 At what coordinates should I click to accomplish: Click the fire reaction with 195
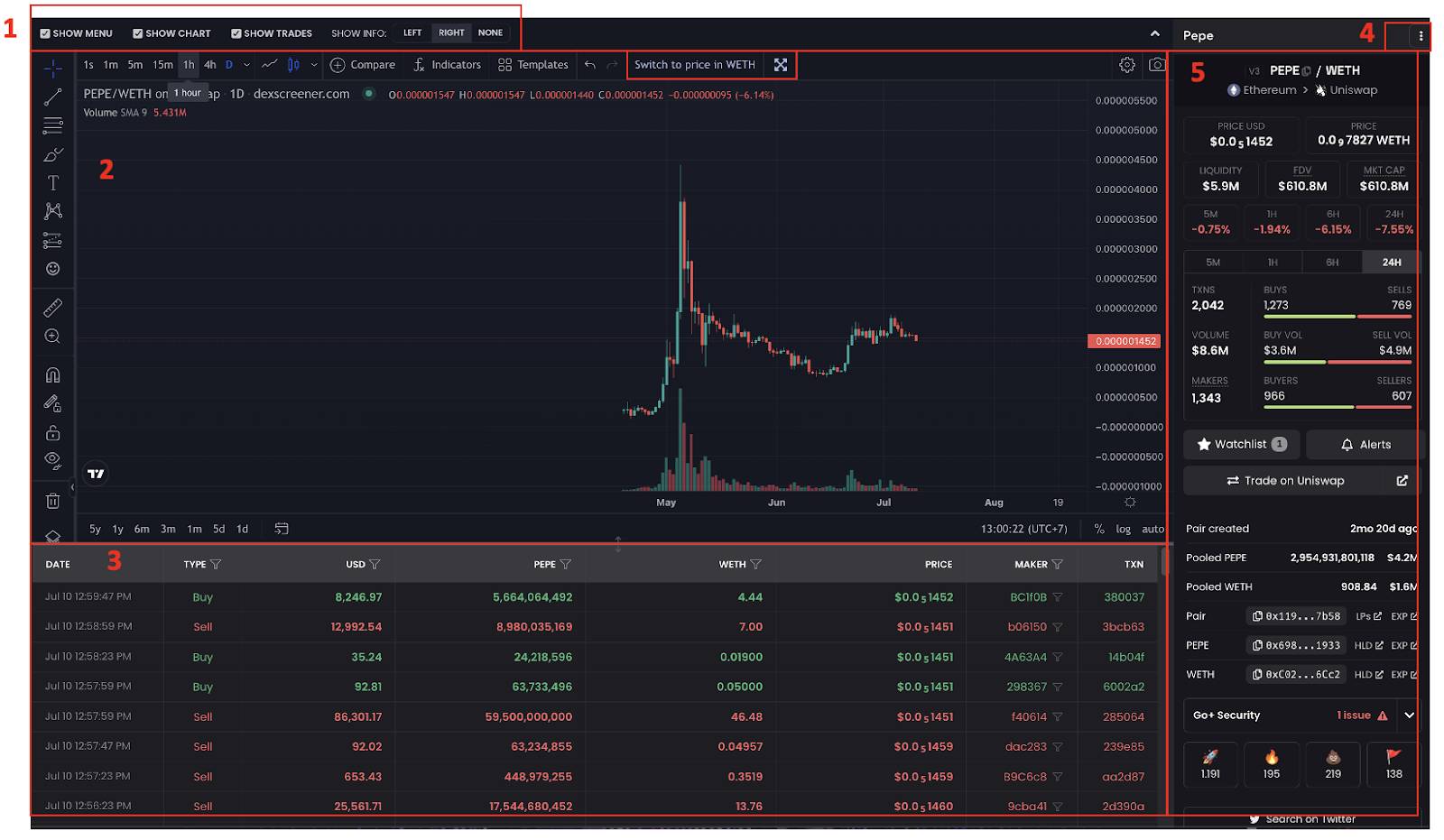pyautogui.click(x=1272, y=764)
